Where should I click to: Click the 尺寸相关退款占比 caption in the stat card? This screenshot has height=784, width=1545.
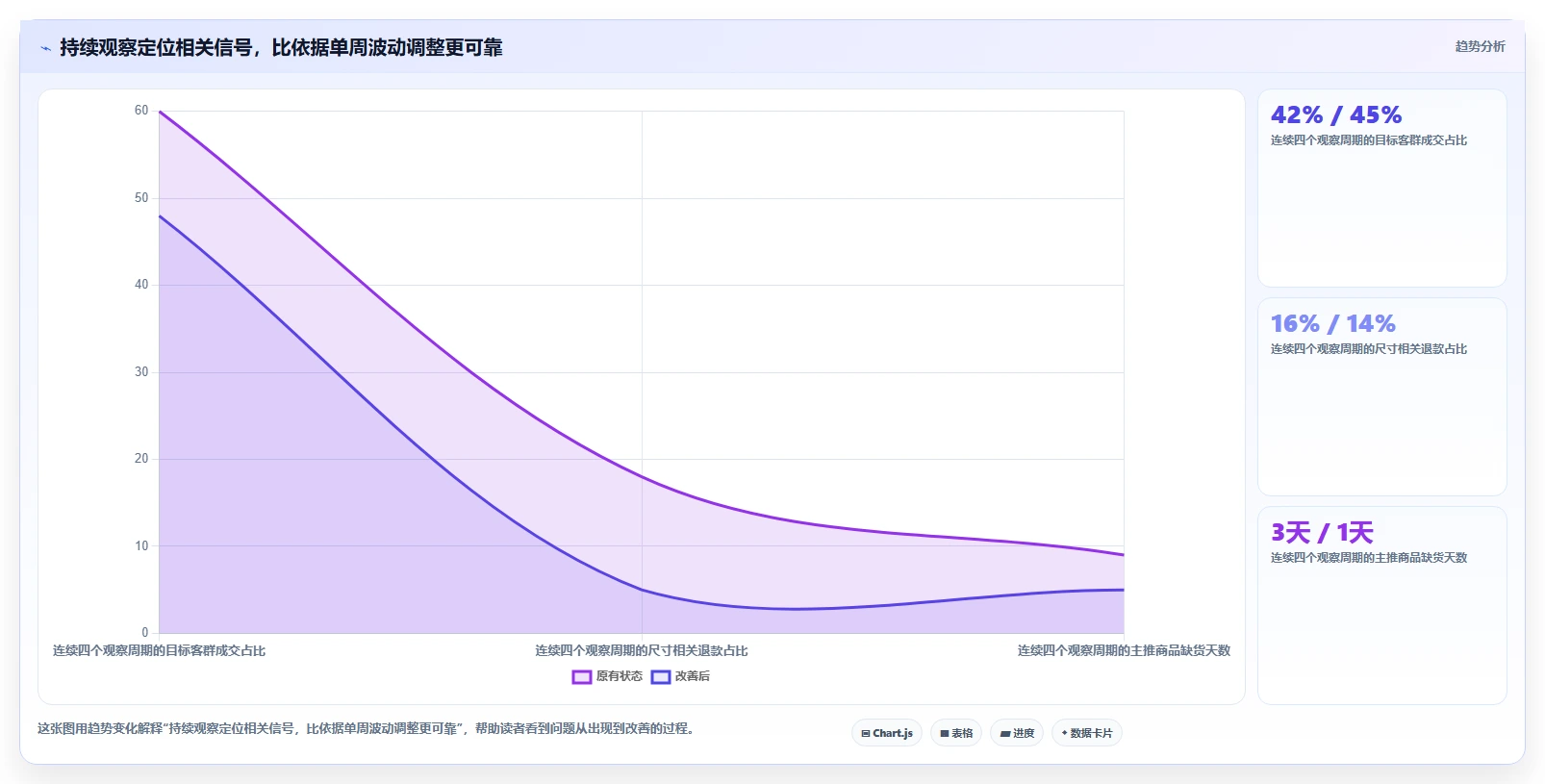[x=1369, y=349]
